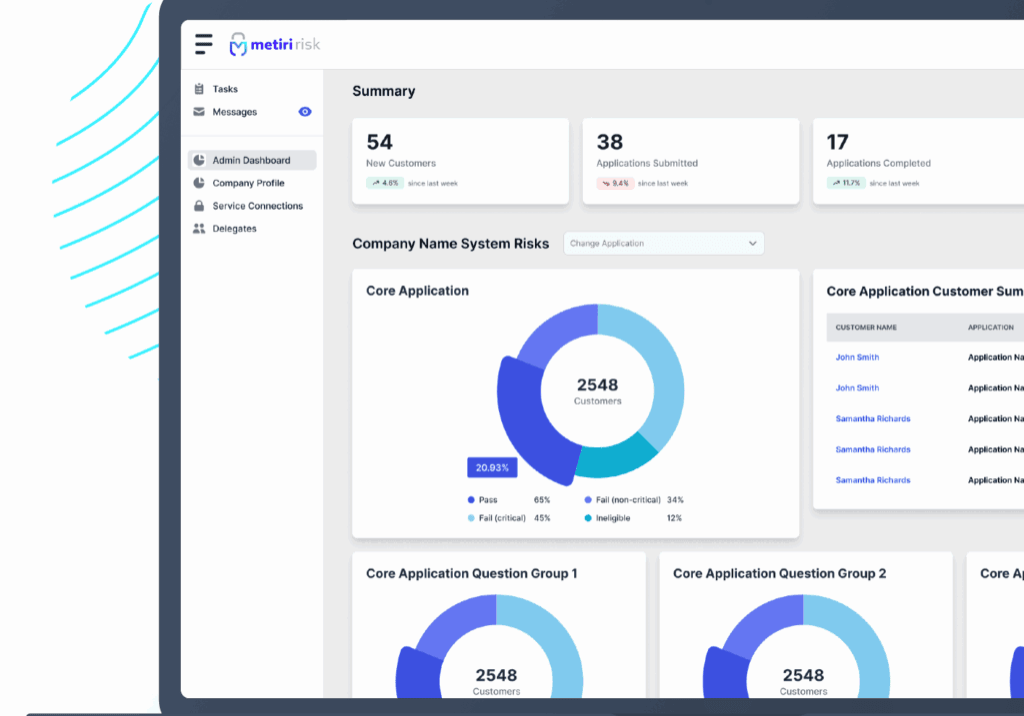Click the 4.6% upward trend badge
The width and height of the screenshot is (1024, 716).
(x=385, y=183)
